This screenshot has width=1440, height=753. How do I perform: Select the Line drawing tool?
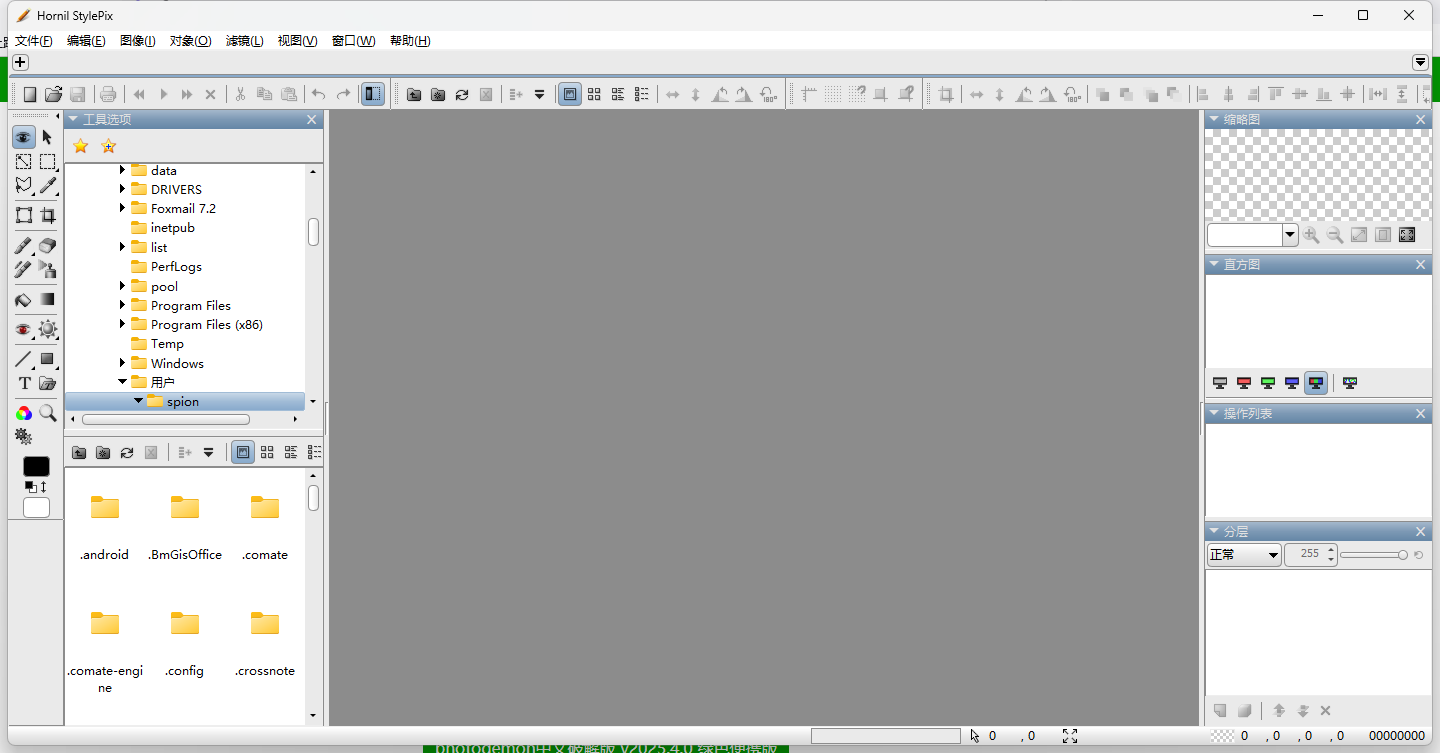(23, 359)
